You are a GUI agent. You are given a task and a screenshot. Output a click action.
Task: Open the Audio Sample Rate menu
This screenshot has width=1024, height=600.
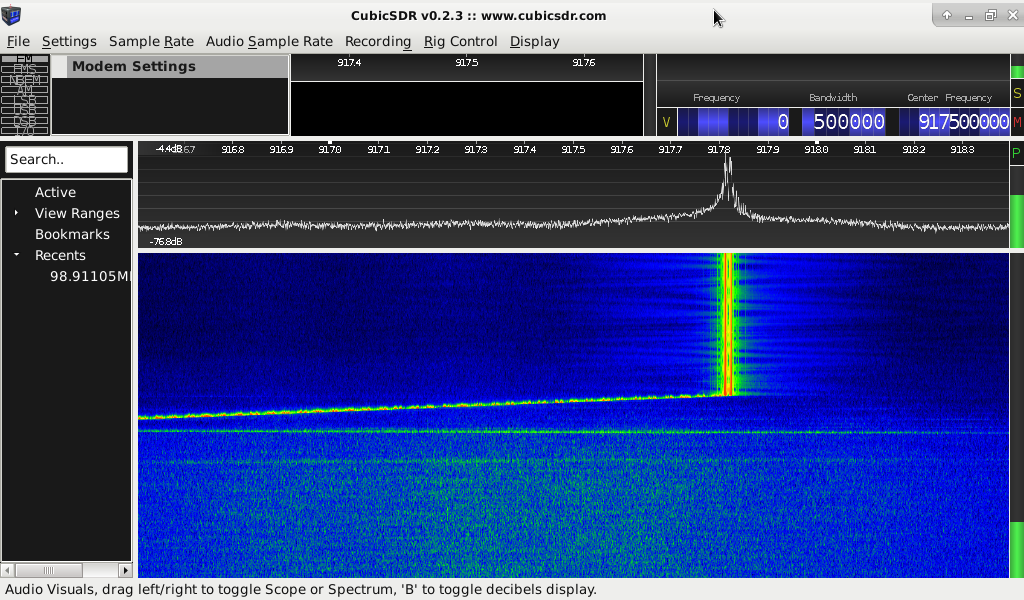coord(269,41)
